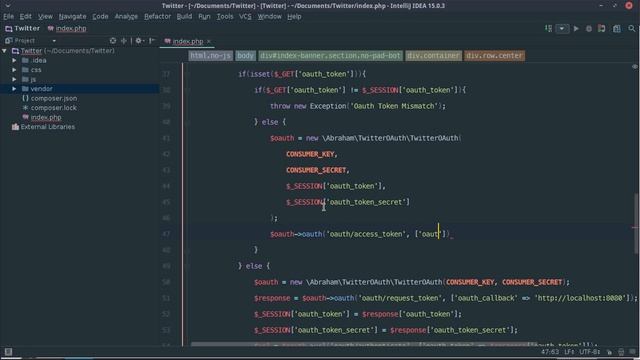Select the index.php editor tab

[188, 41]
